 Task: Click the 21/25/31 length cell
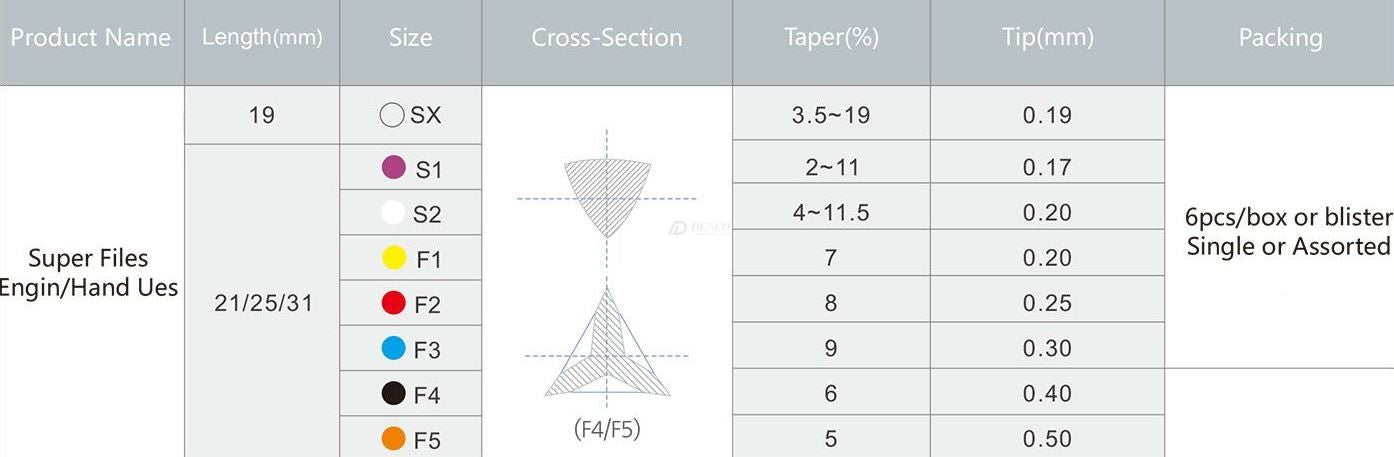coord(262,303)
